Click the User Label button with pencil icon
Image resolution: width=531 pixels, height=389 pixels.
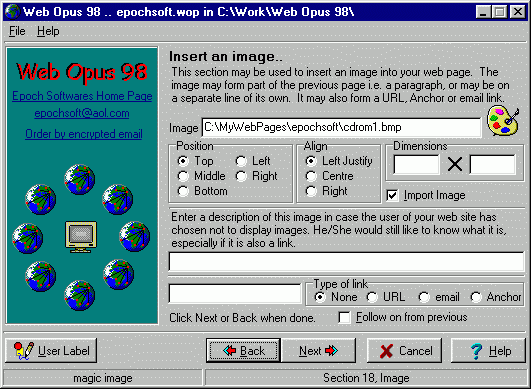51,350
